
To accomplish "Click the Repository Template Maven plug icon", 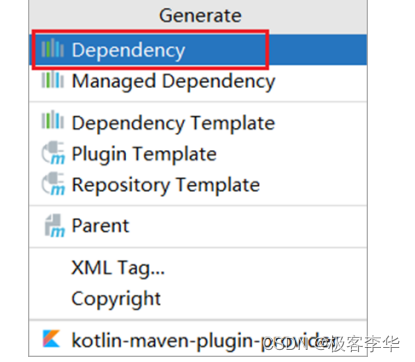I will [x=53, y=184].
